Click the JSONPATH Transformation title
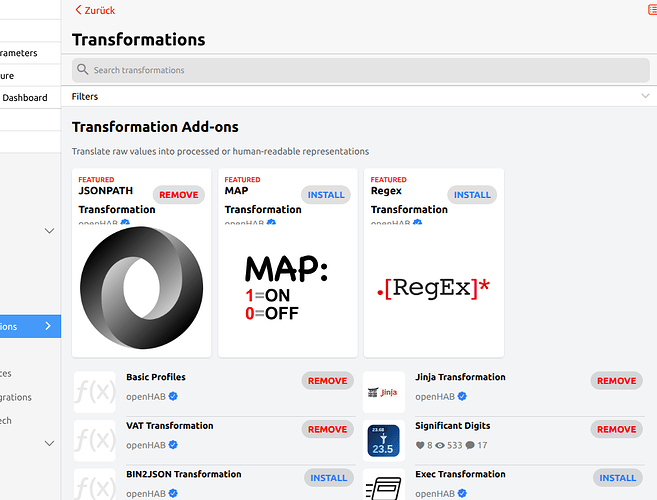This screenshot has height=500, width=657. 116,200
